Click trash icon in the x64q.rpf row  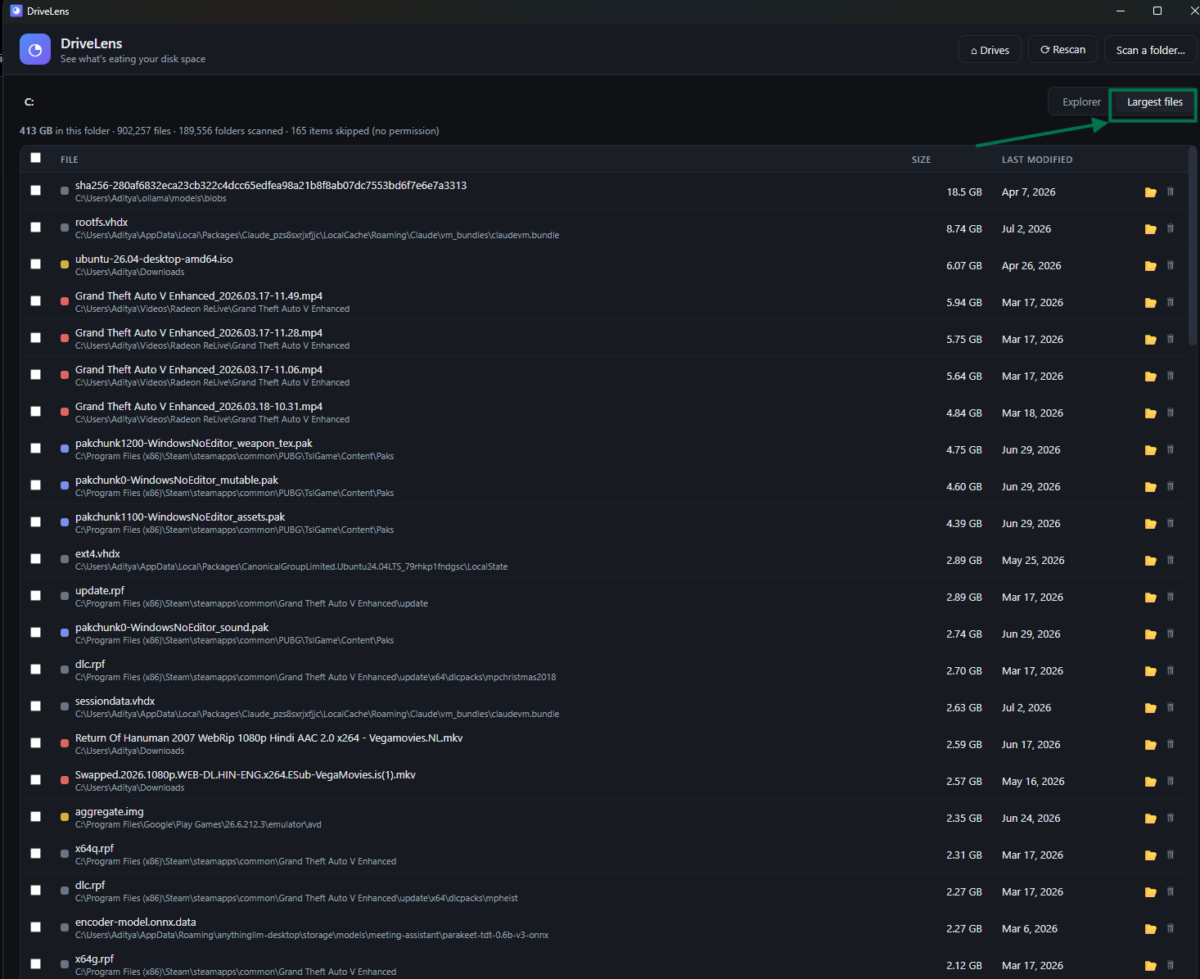[1170, 855]
